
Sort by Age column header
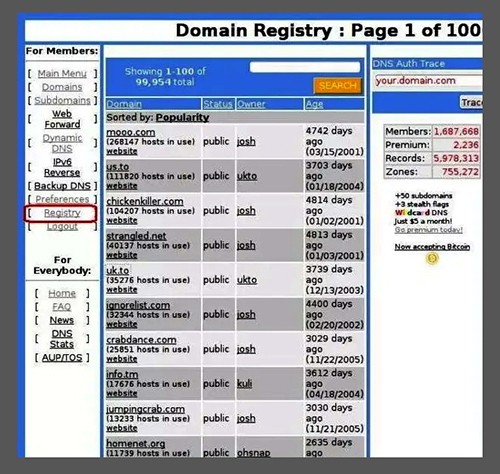click(x=315, y=104)
